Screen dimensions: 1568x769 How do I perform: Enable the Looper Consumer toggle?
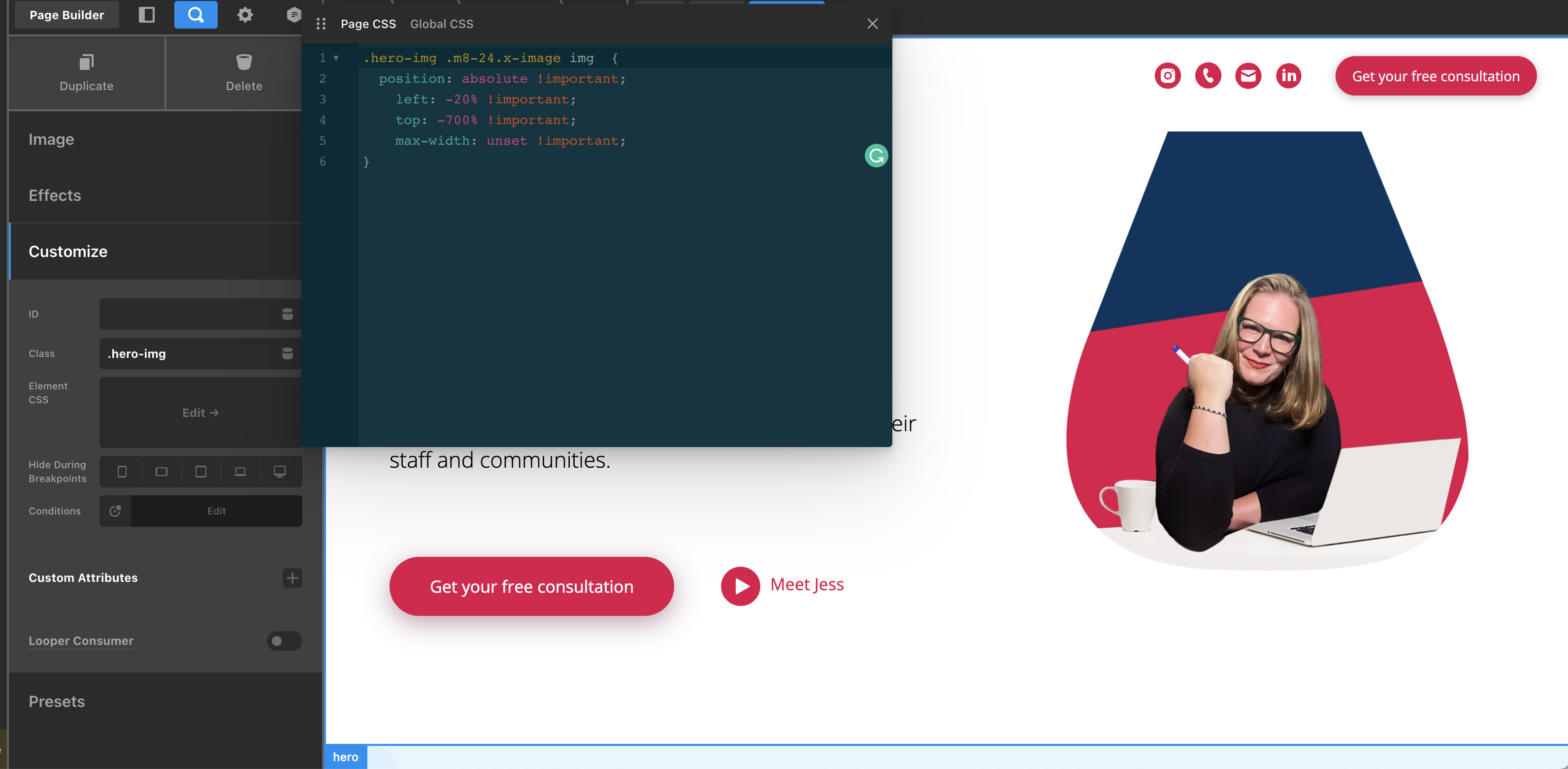tap(284, 641)
